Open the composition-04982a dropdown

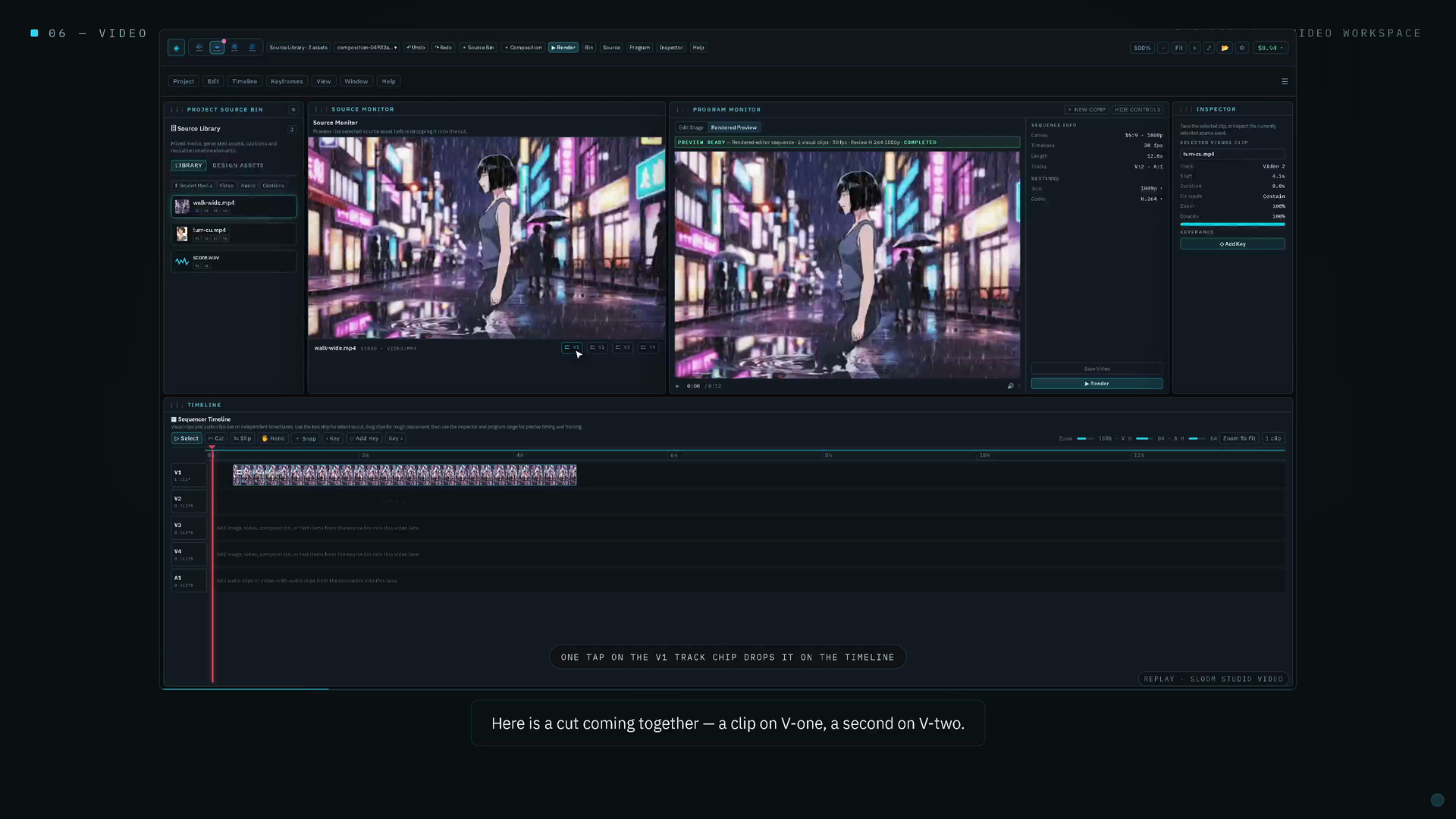(x=367, y=48)
